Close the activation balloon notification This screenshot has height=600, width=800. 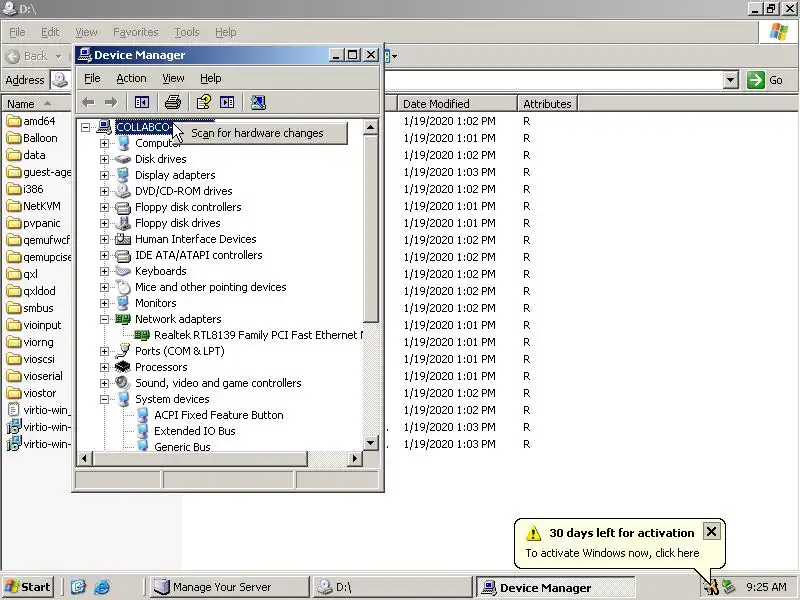pyautogui.click(x=711, y=532)
